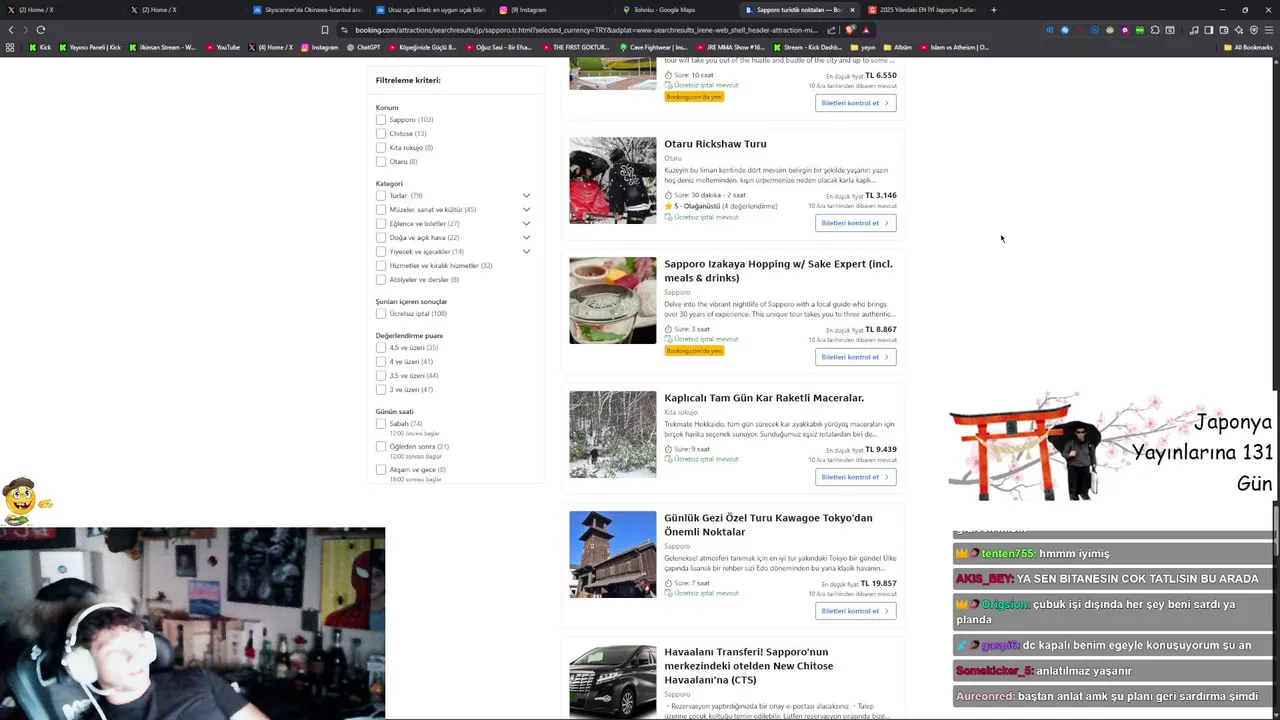This screenshot has height=720, width=1280.
Task: Open the browser hamburger menu
Action: pos(1269,30)
